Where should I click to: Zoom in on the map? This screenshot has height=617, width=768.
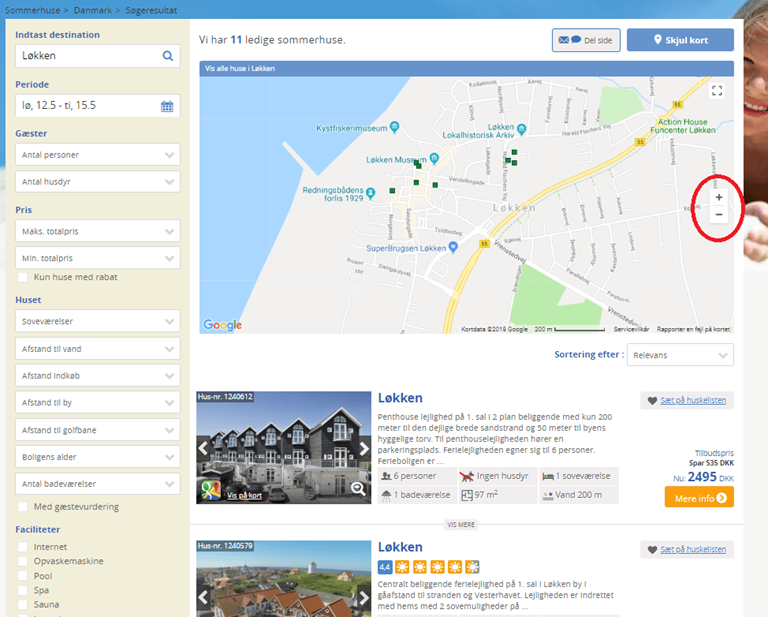[x=718, y=198]
